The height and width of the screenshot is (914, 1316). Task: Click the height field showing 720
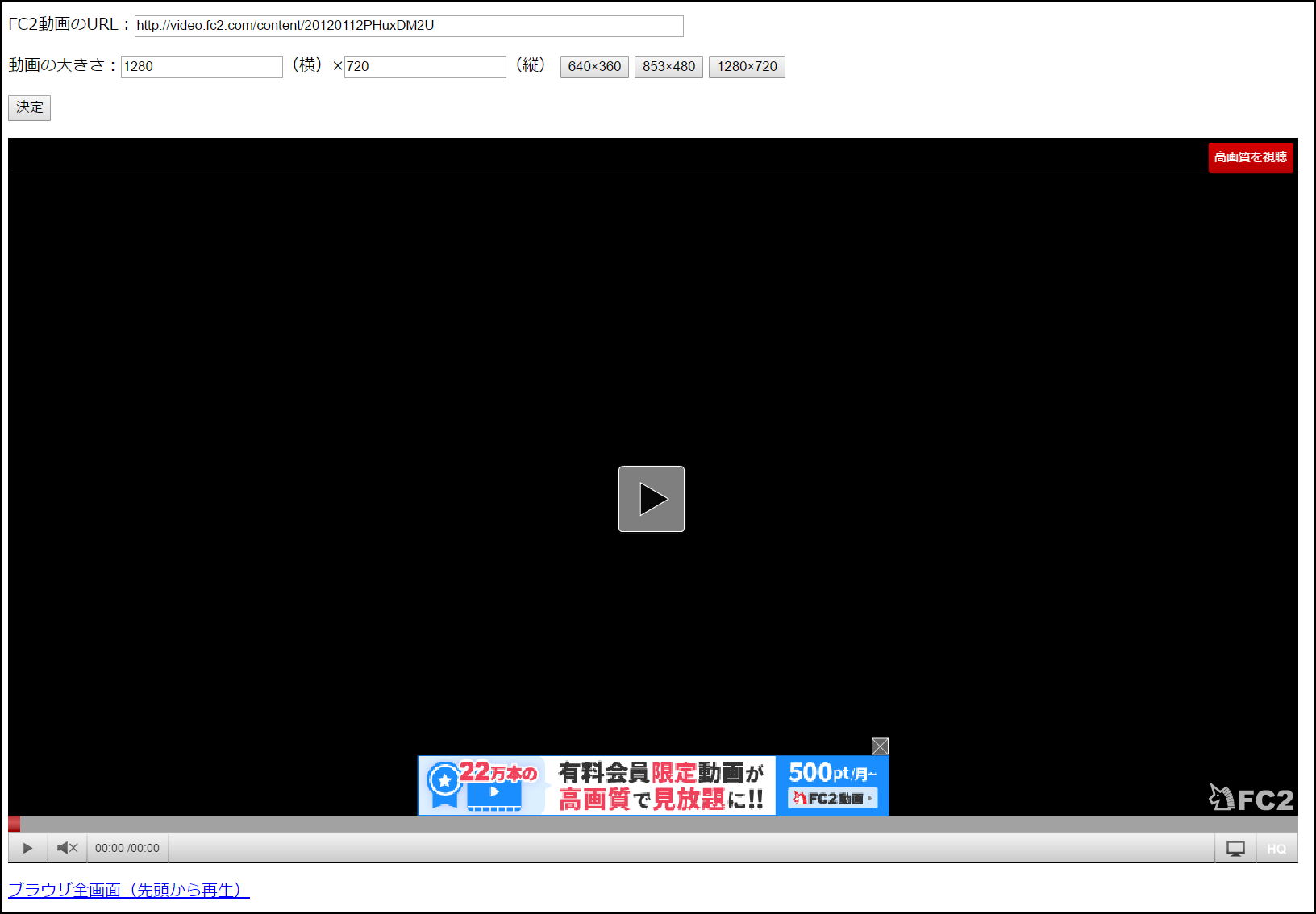[x=424, y=67]
